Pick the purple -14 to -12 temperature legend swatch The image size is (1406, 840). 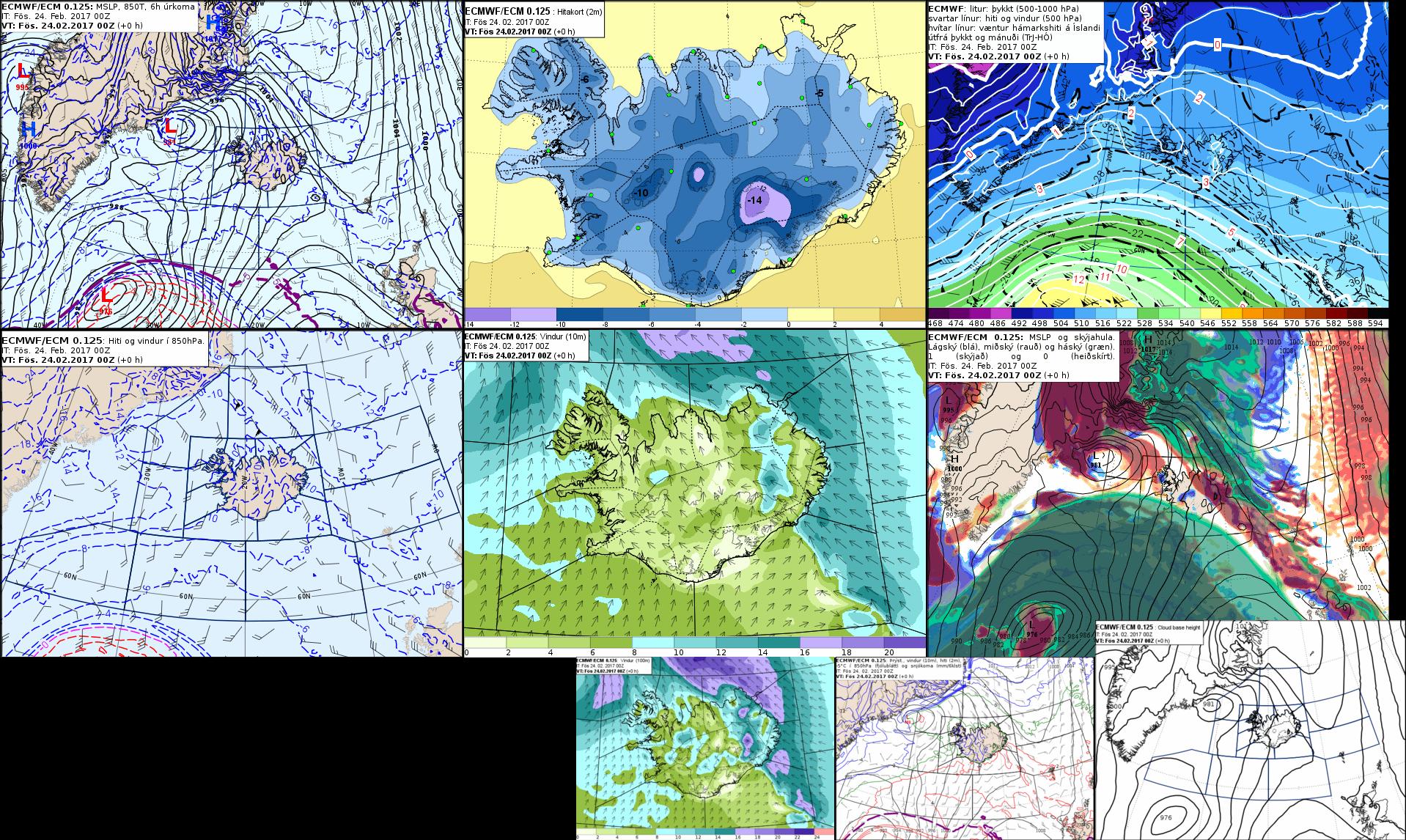pyautogui.click(x=489, y=314)
